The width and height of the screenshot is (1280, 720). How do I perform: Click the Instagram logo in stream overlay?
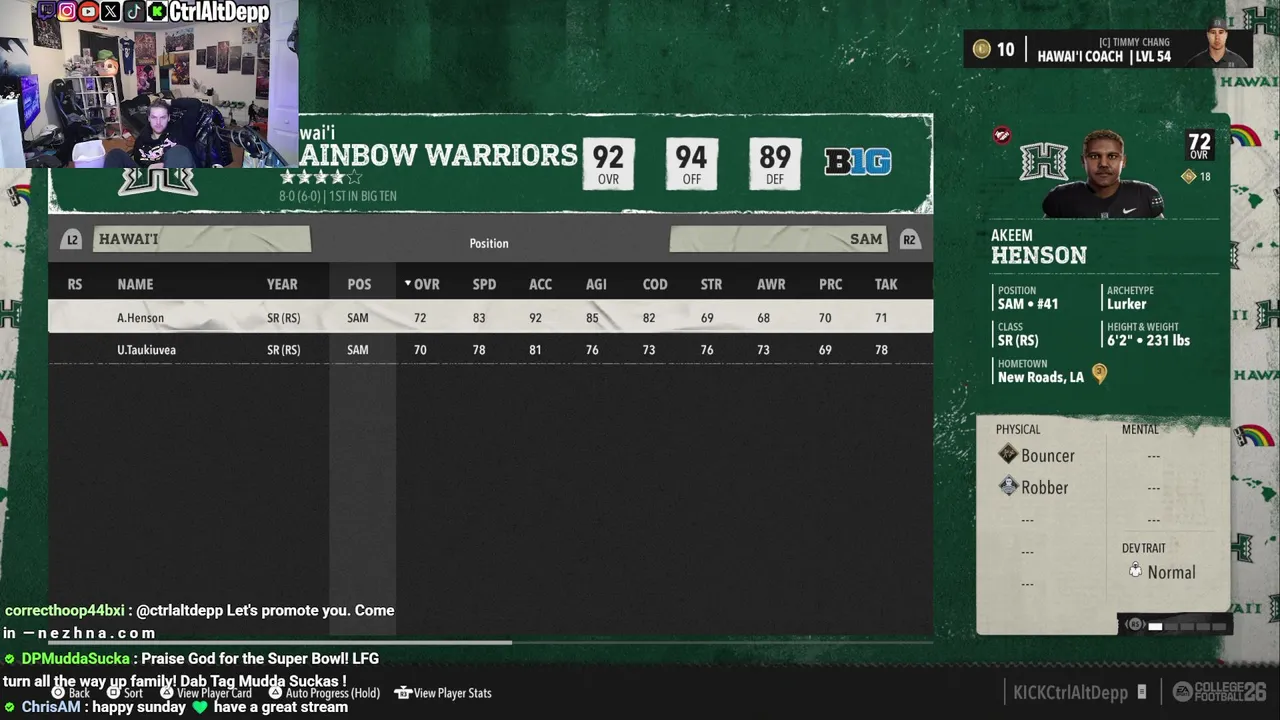[67, 11]
